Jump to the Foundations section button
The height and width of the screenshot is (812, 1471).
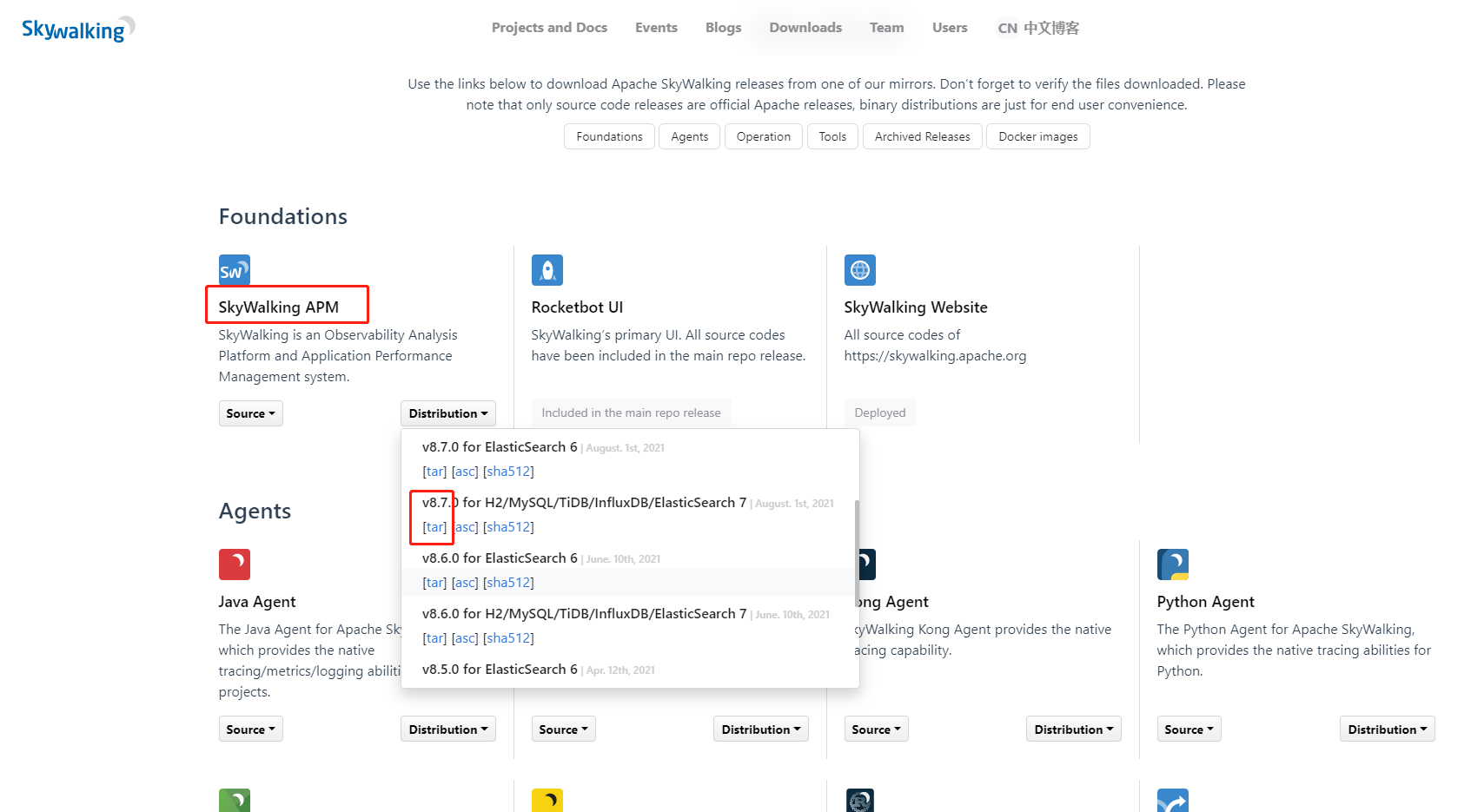tap(609, 136)
